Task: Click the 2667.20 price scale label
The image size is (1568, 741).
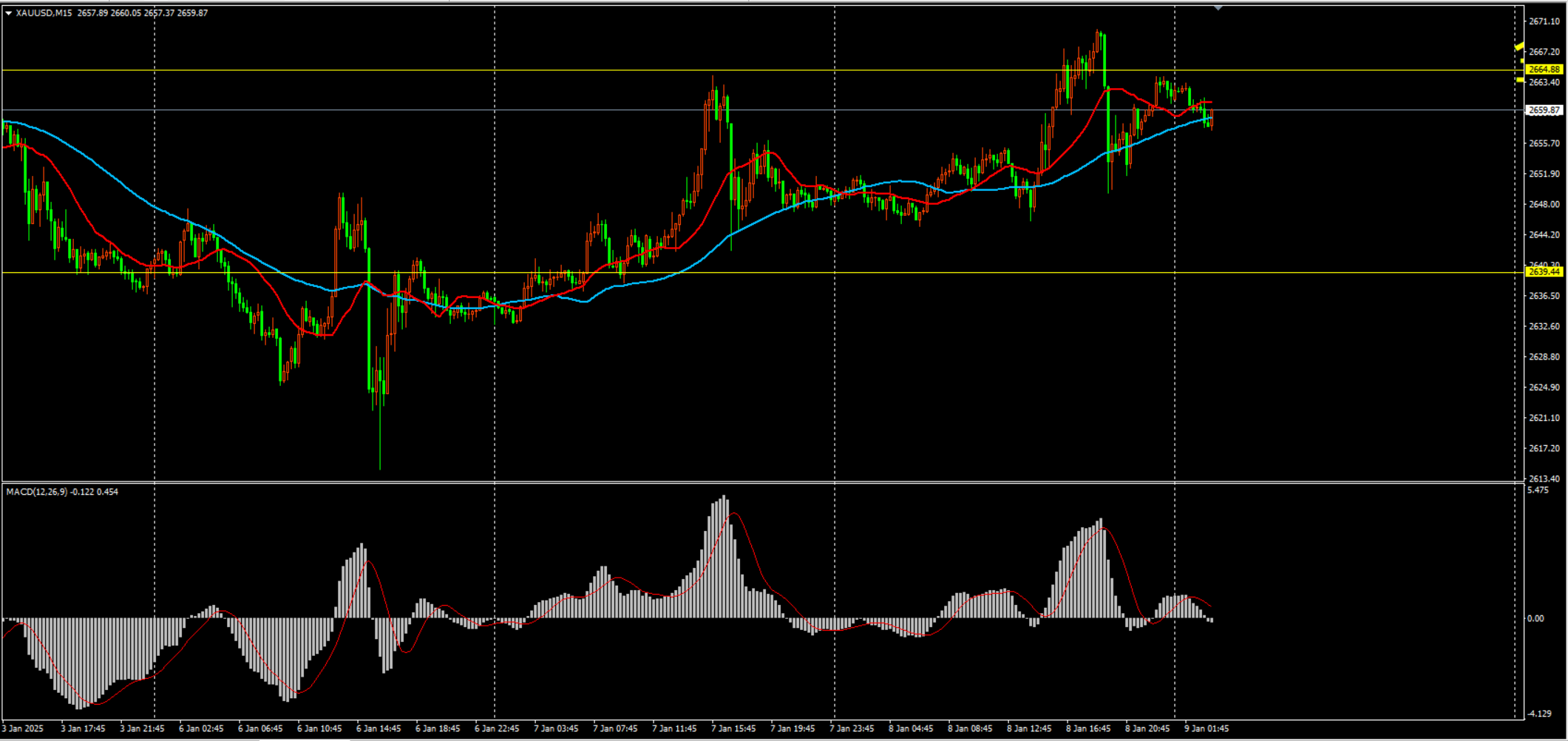Action: [1544, 52]
